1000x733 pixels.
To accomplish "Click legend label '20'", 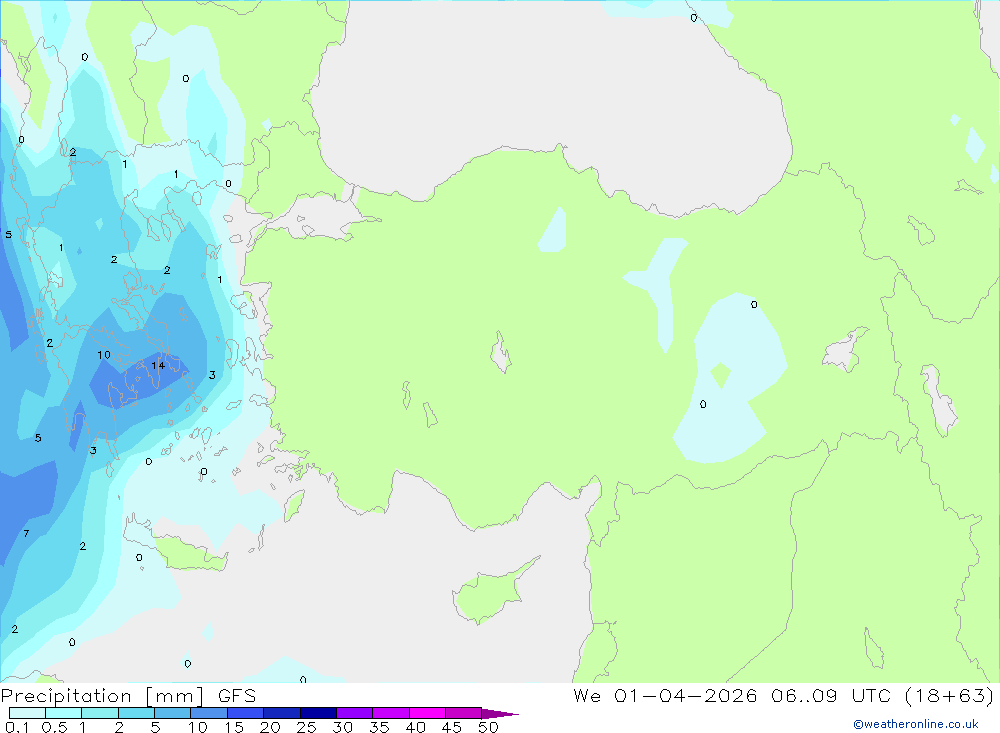I will 270,727.
